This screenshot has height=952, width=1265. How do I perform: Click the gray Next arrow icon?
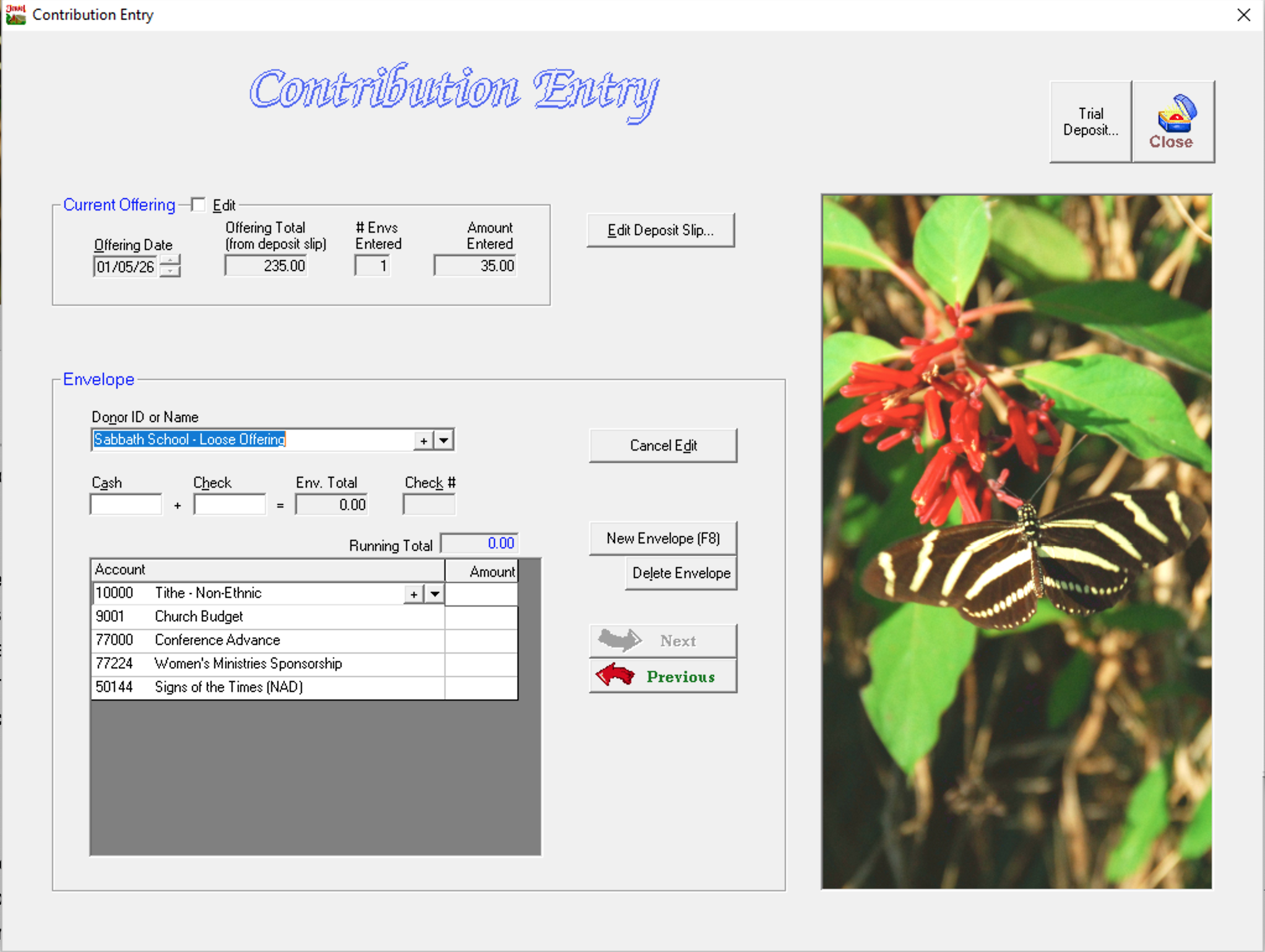tap(620, 640)
